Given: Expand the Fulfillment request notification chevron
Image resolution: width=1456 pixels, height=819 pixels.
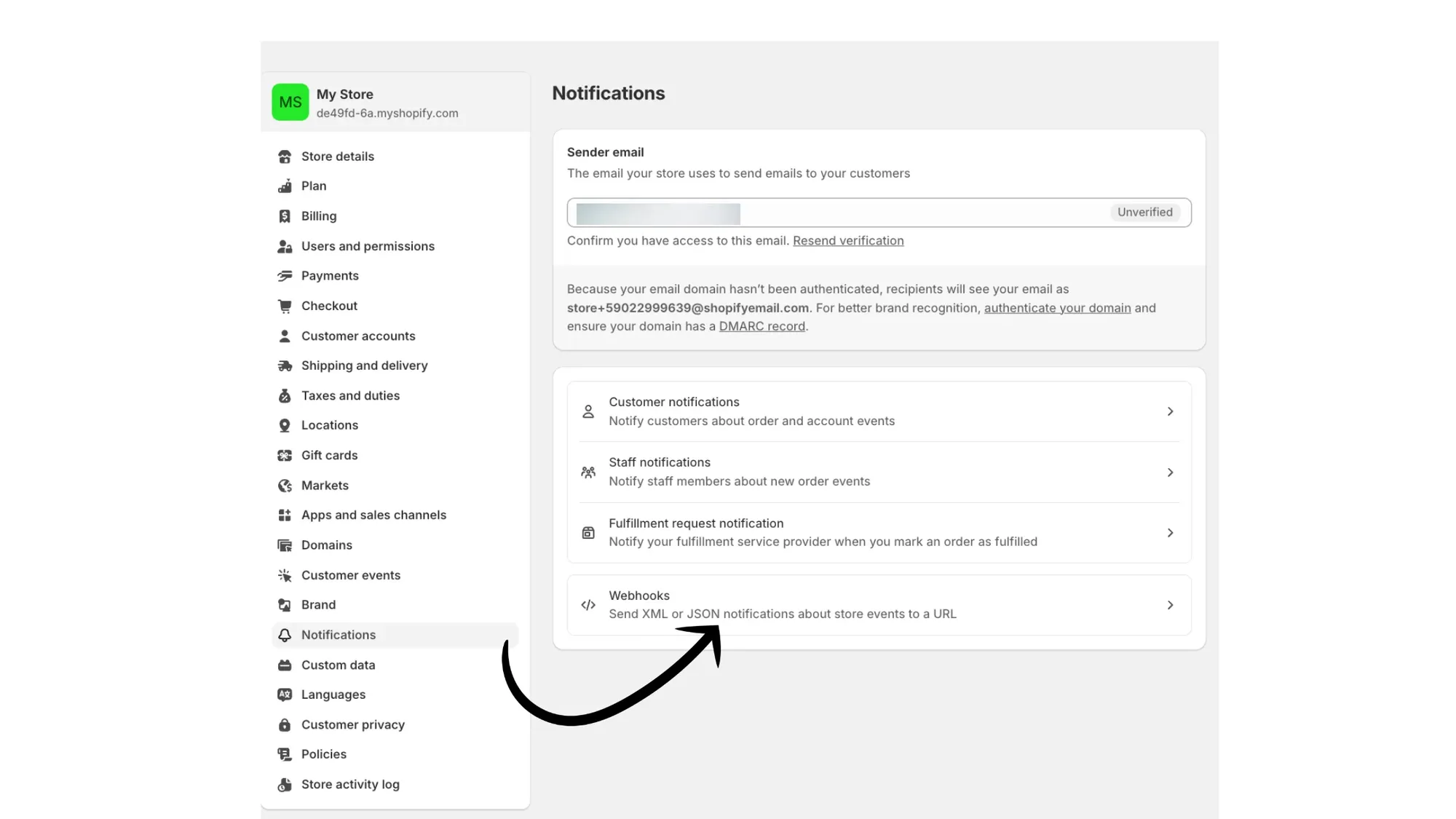Looking at the screenshot, I should click(x=1170, y=532).
